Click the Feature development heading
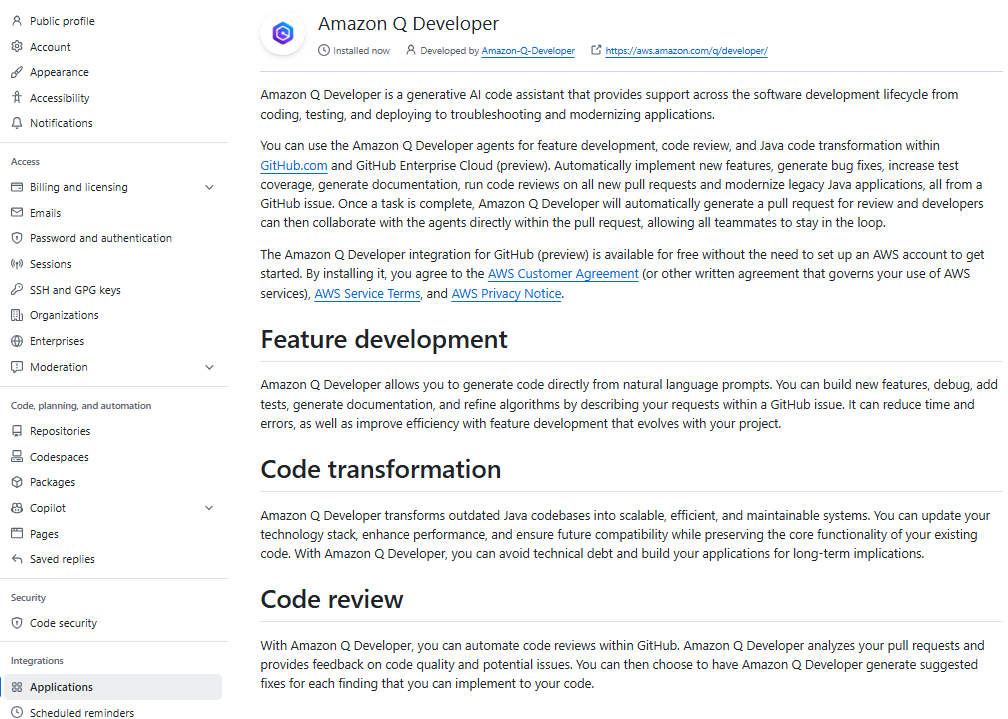 click(x=384, y=339)
